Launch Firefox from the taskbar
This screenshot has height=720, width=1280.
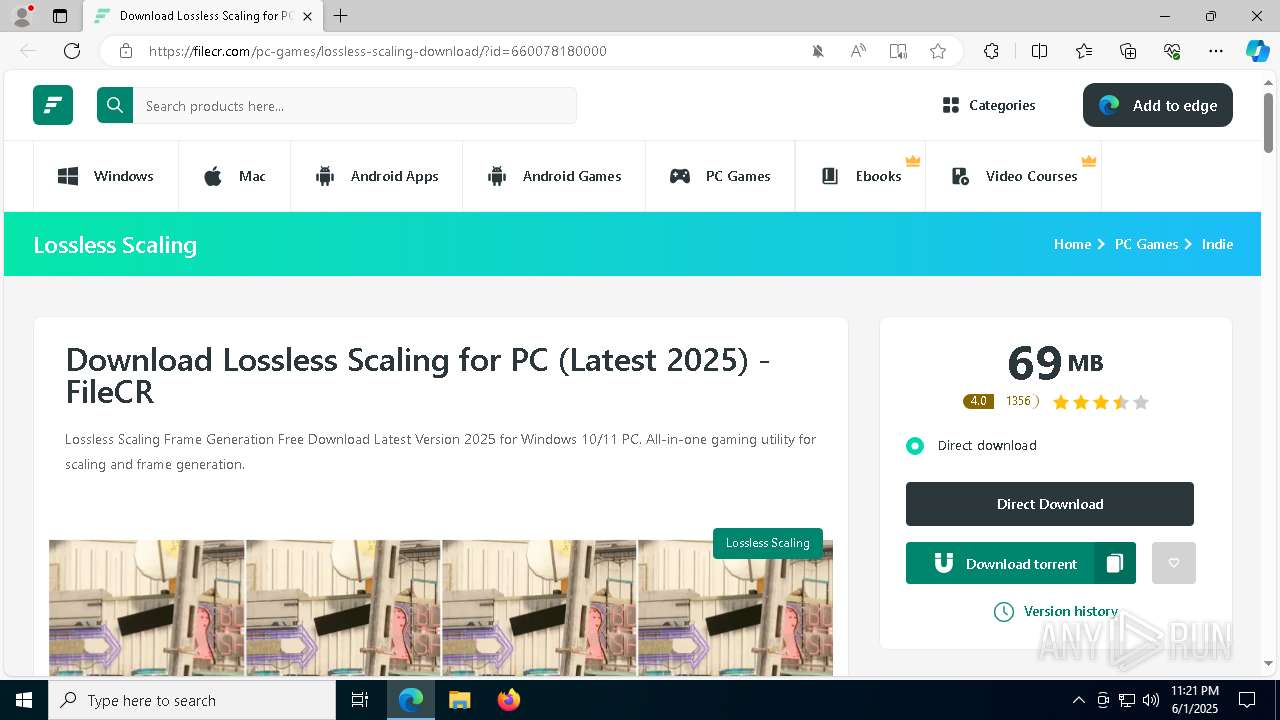coord(509,700)
